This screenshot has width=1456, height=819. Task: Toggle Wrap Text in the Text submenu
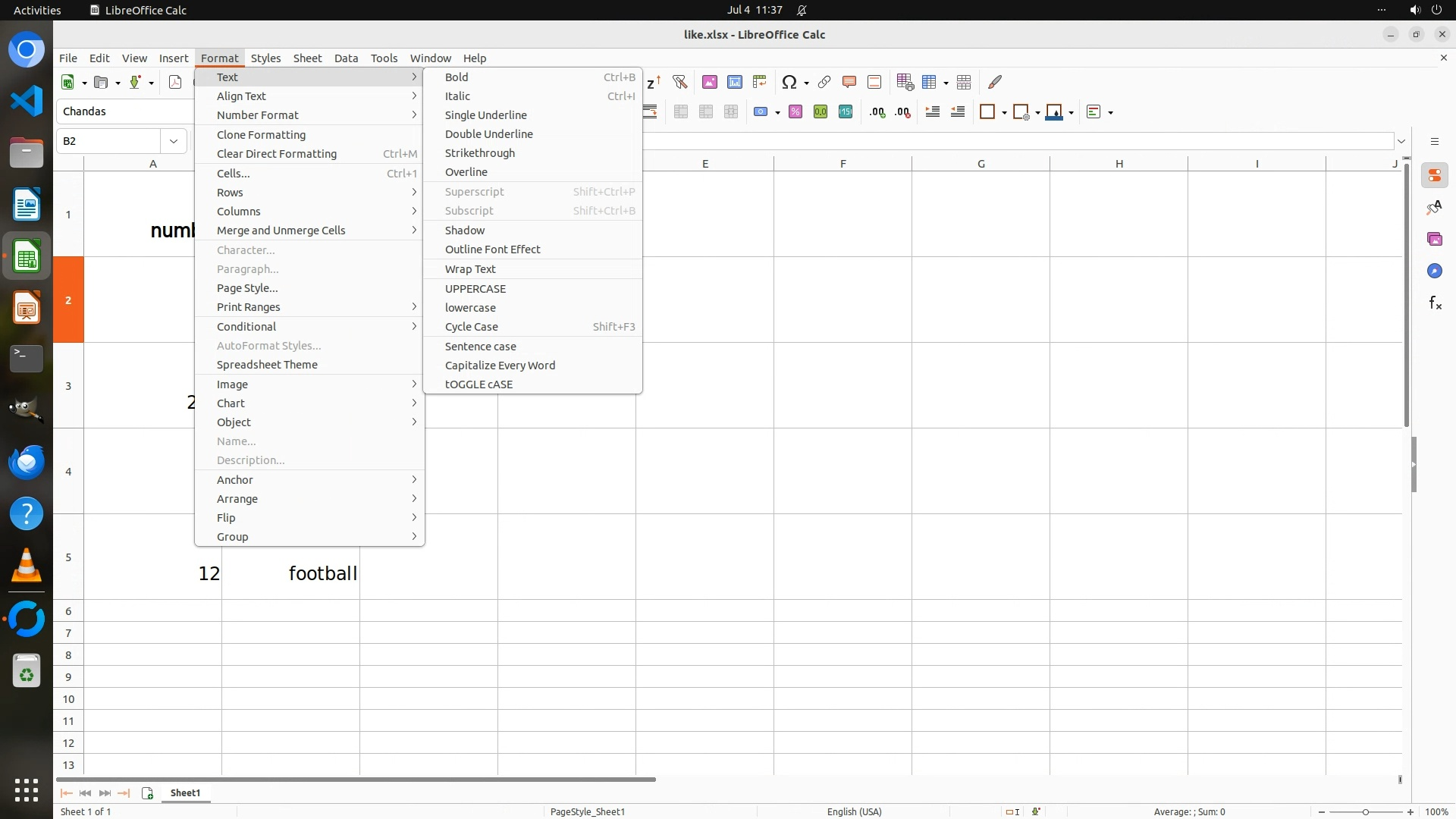pos(470,269)
